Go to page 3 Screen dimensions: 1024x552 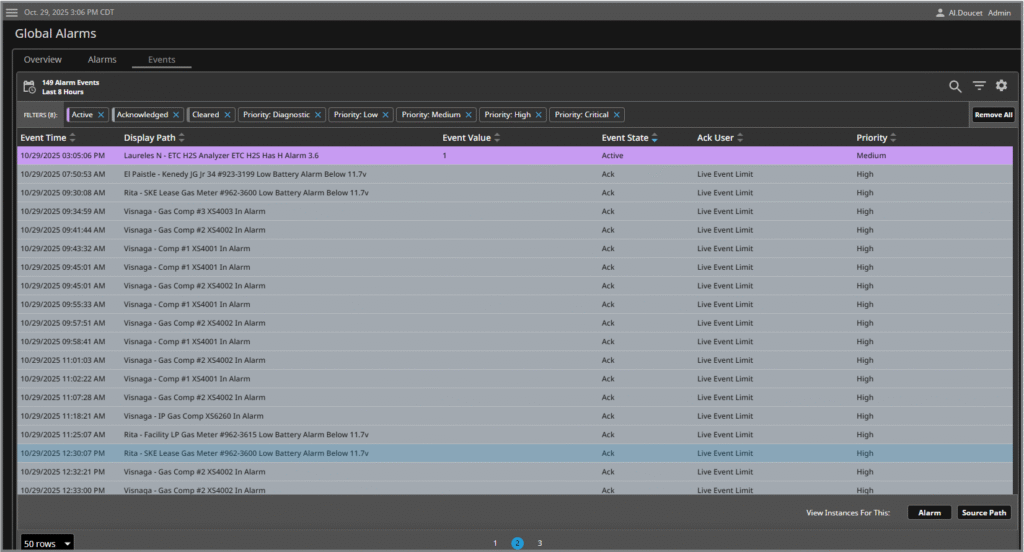coord(540,543)
